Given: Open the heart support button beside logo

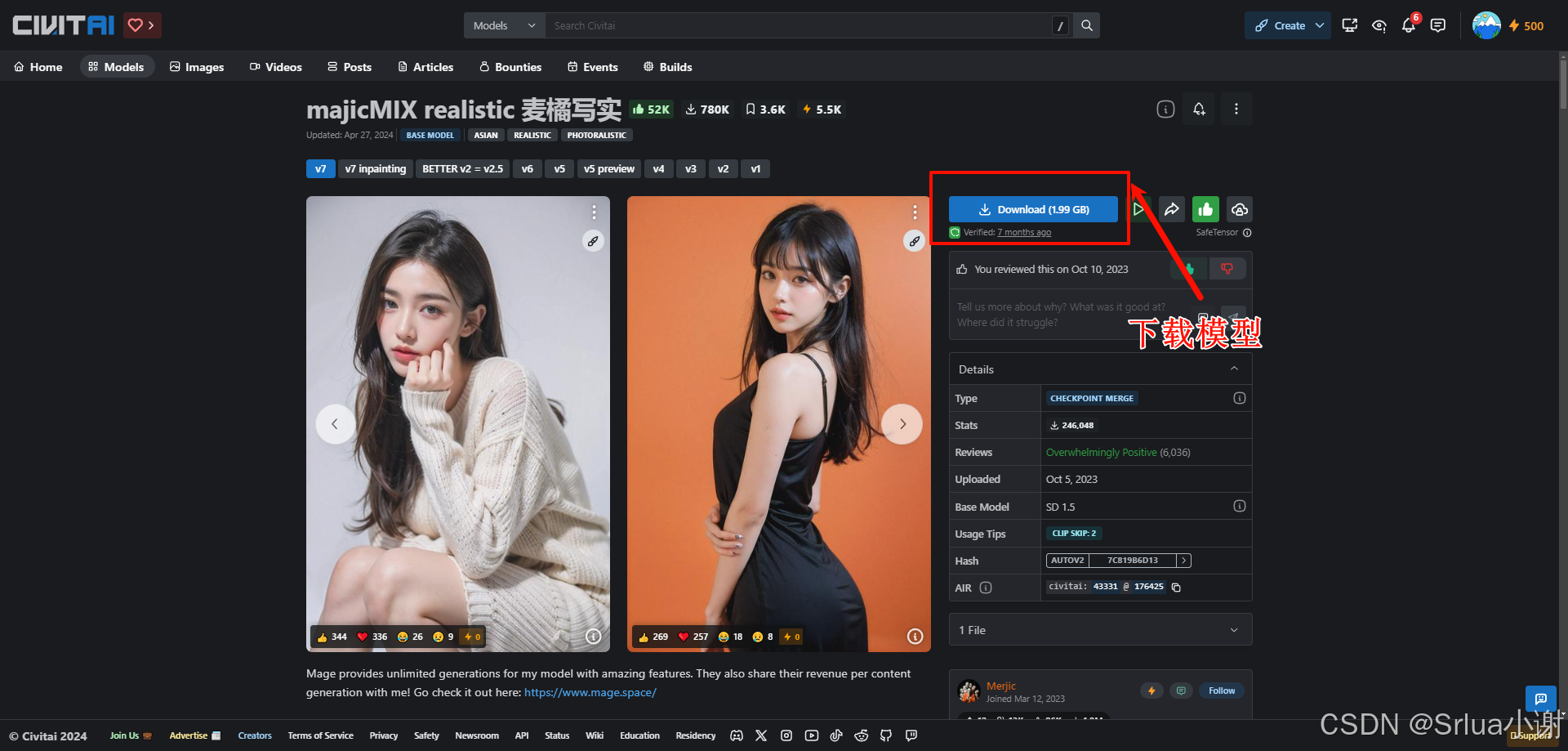Looking at the screenshot, I should tap(142, 25).
